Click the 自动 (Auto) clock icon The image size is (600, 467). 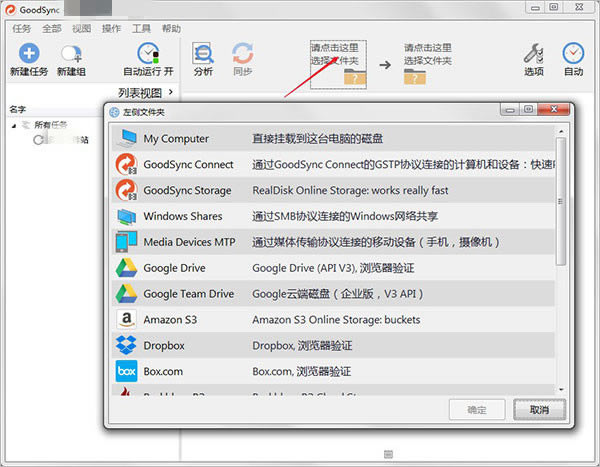(573, 54)
